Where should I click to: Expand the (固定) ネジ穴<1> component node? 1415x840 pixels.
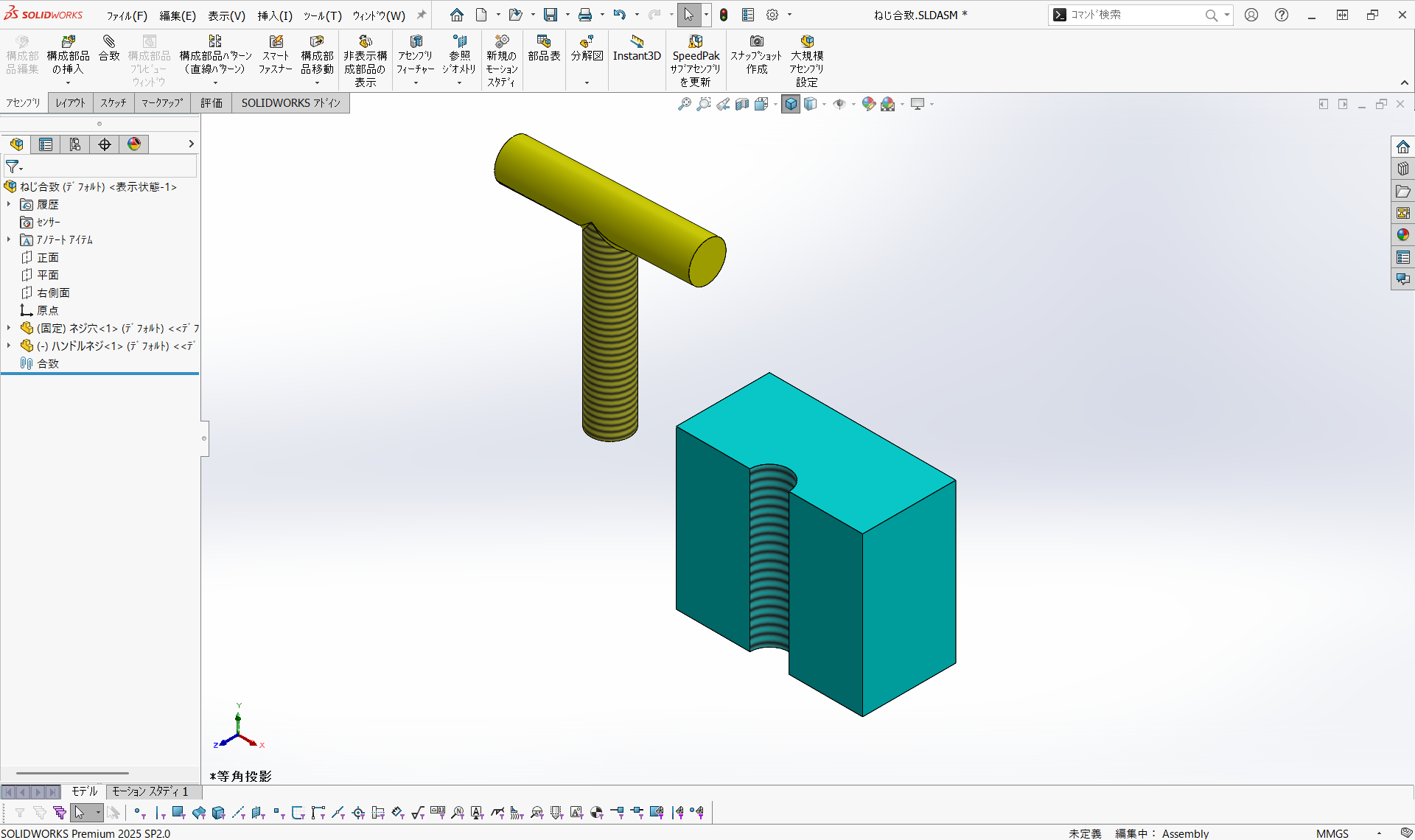point(9,328)
